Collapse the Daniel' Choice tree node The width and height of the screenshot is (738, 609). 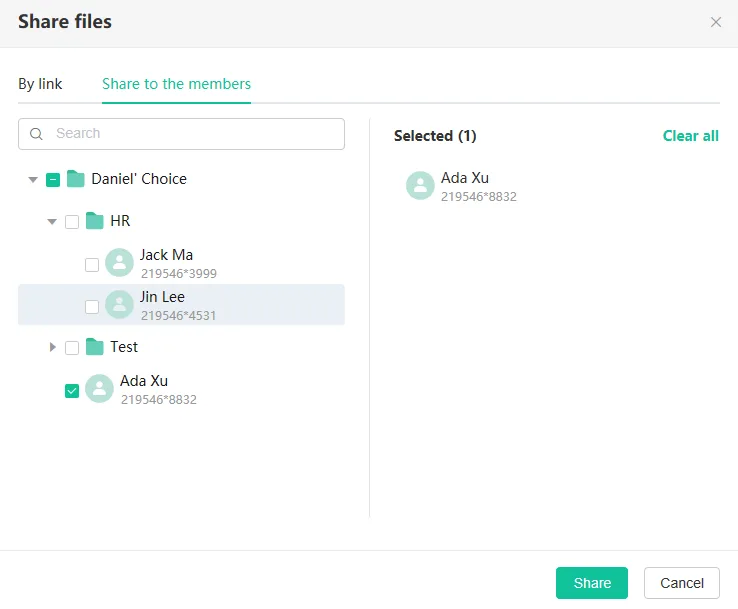pos(33,180)
